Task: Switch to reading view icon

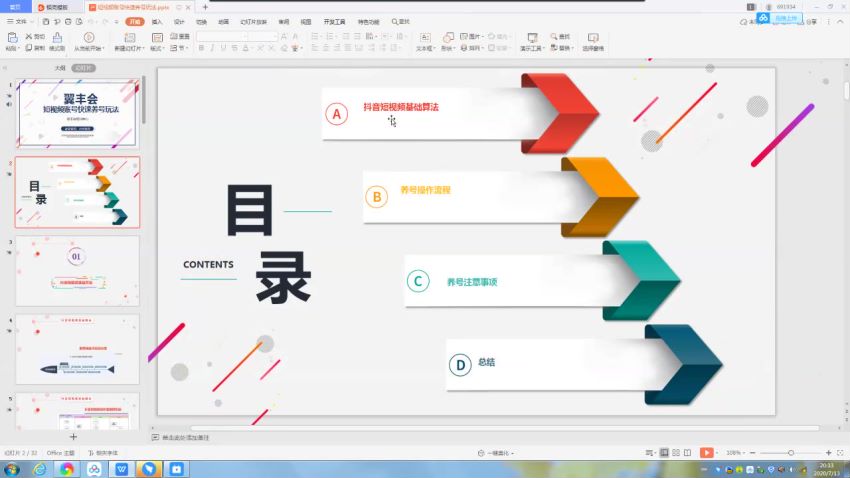Action: pyautogui.click(x=687, y=453)
